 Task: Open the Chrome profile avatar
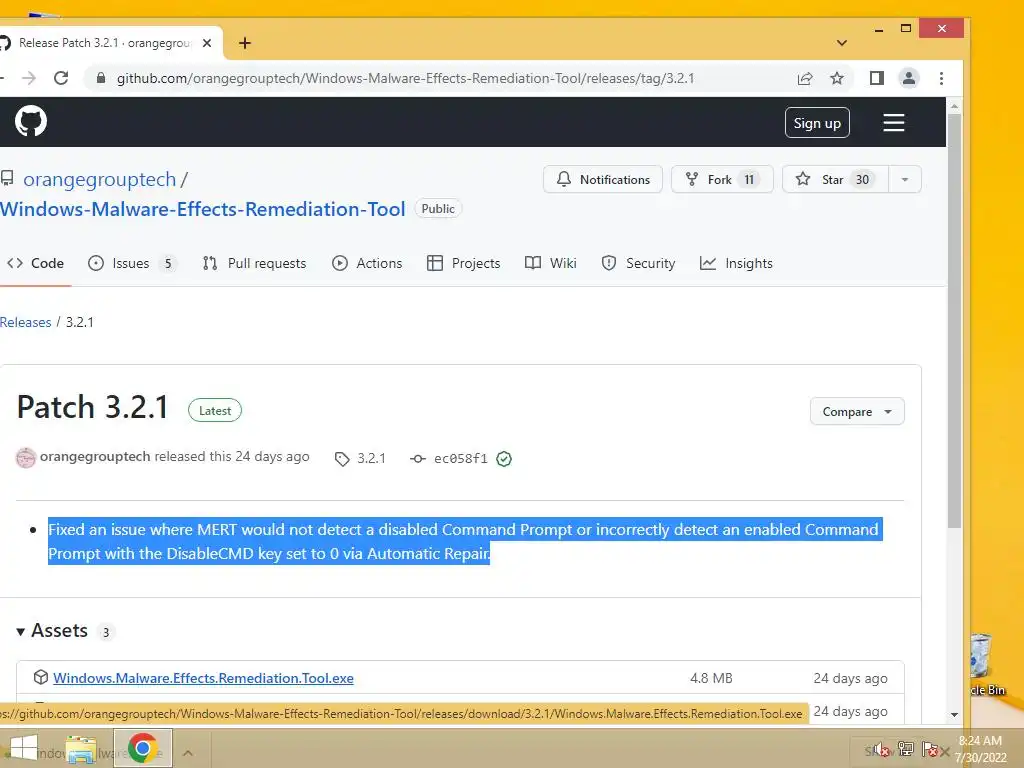point(908,78)
